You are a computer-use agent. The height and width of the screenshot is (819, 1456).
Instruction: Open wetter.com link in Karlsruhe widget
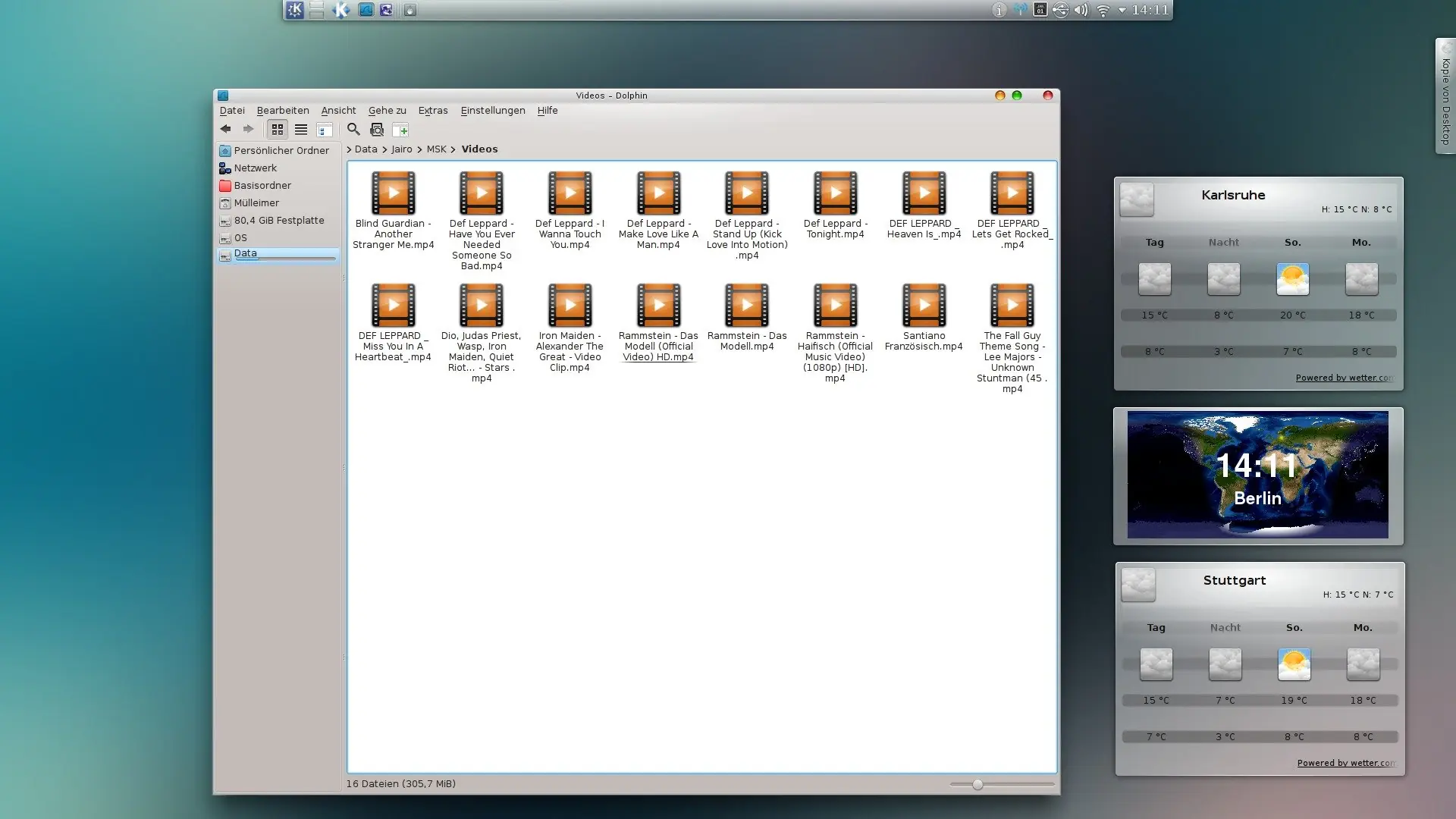(1345, 378)
